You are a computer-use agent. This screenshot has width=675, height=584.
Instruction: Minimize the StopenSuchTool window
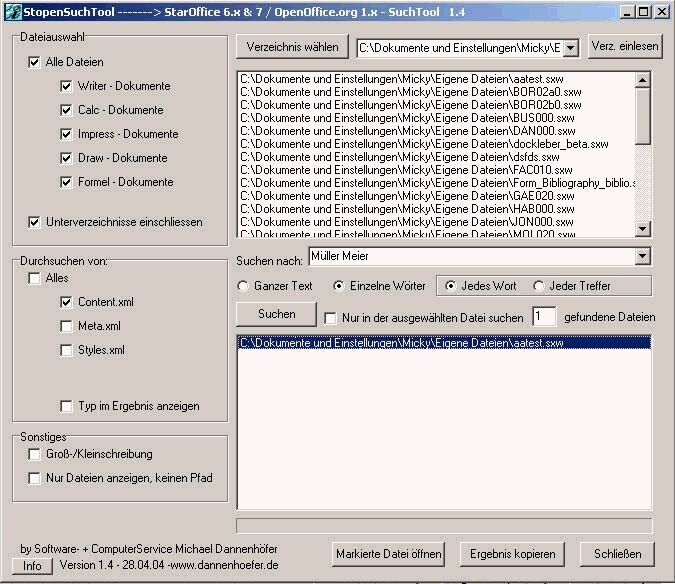pyautogui.click(x=627, y=12)
